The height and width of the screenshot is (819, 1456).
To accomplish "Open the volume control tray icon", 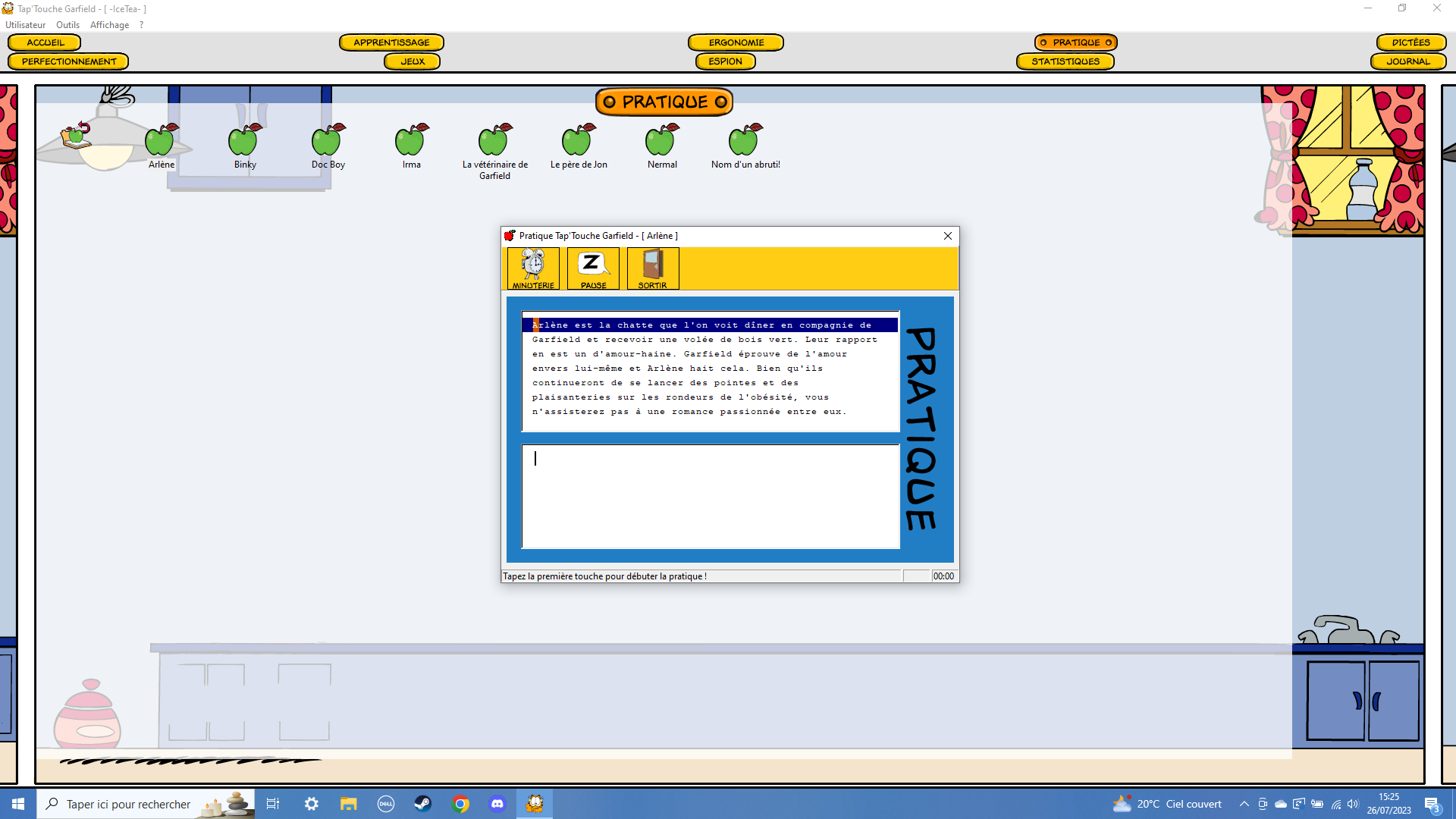I will pos(1353,804).
